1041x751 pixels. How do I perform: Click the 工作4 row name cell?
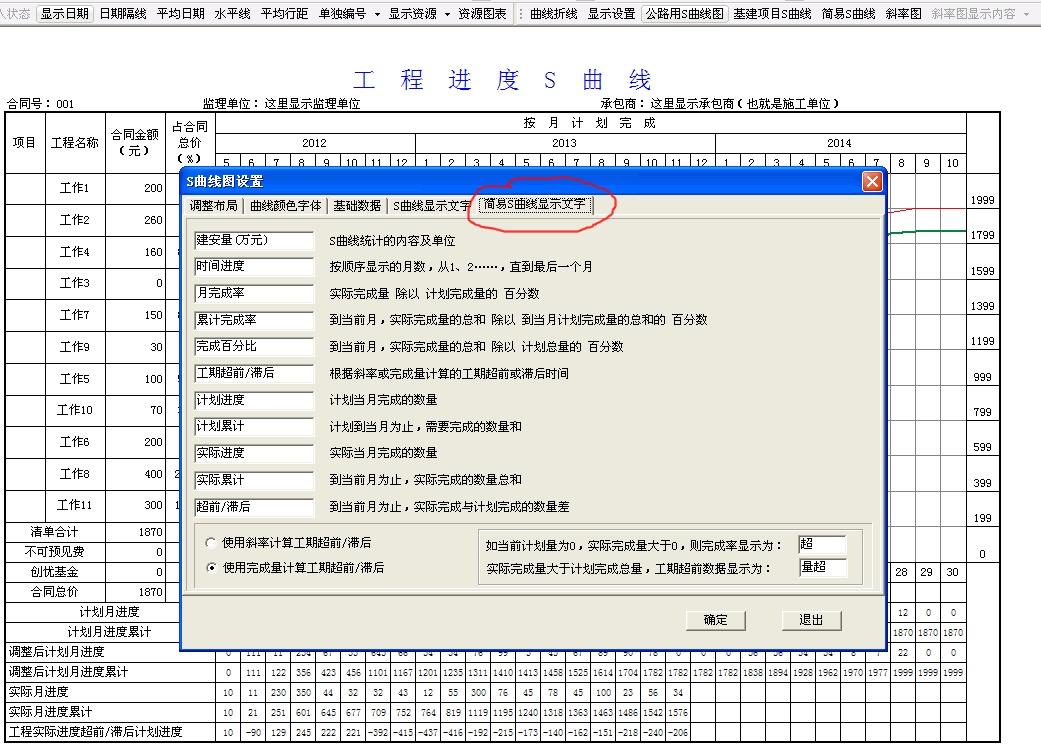pos(75,252)
